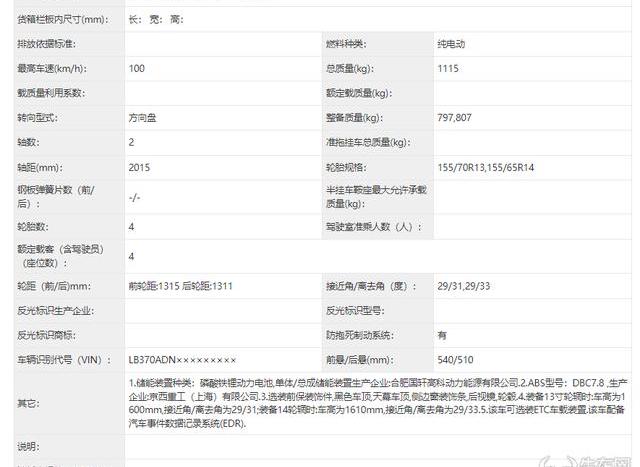Select the 燃料种类 label cell
The height and width of the screenshot is (467, 640).
[346, 44]
